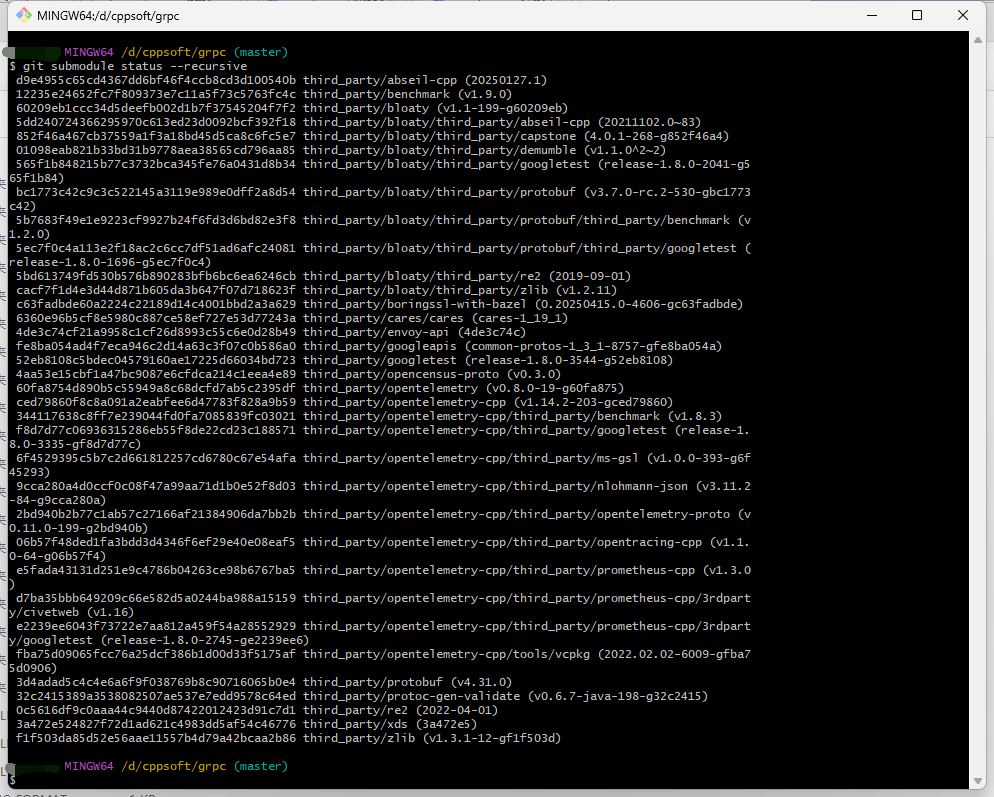
Task: Click third_party/opentelemetry-cpp (v1.14.2-203) path
Action: [404, 401]
